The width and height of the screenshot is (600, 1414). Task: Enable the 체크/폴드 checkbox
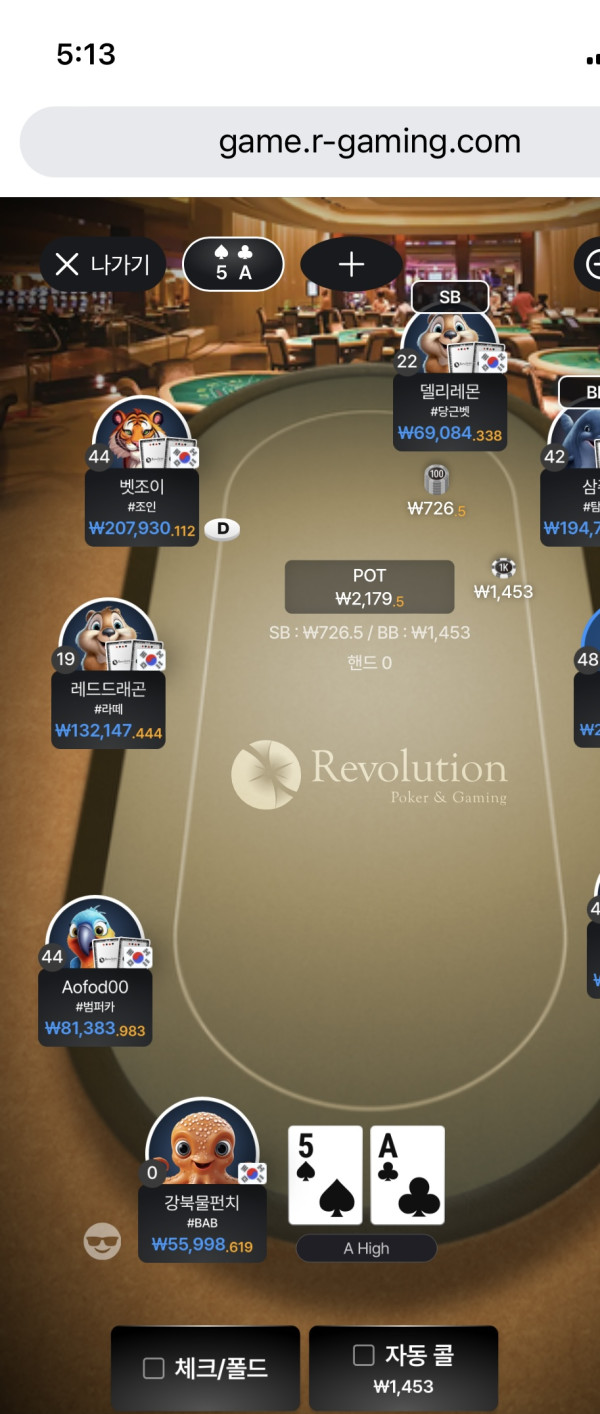[153, 1368]
